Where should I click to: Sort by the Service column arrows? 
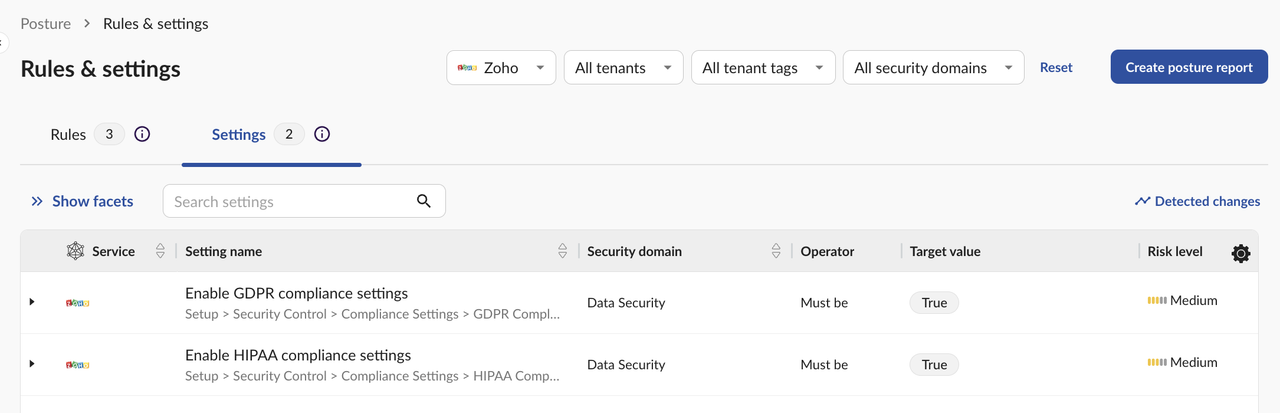pyautogui.click(x=160, y=252)
